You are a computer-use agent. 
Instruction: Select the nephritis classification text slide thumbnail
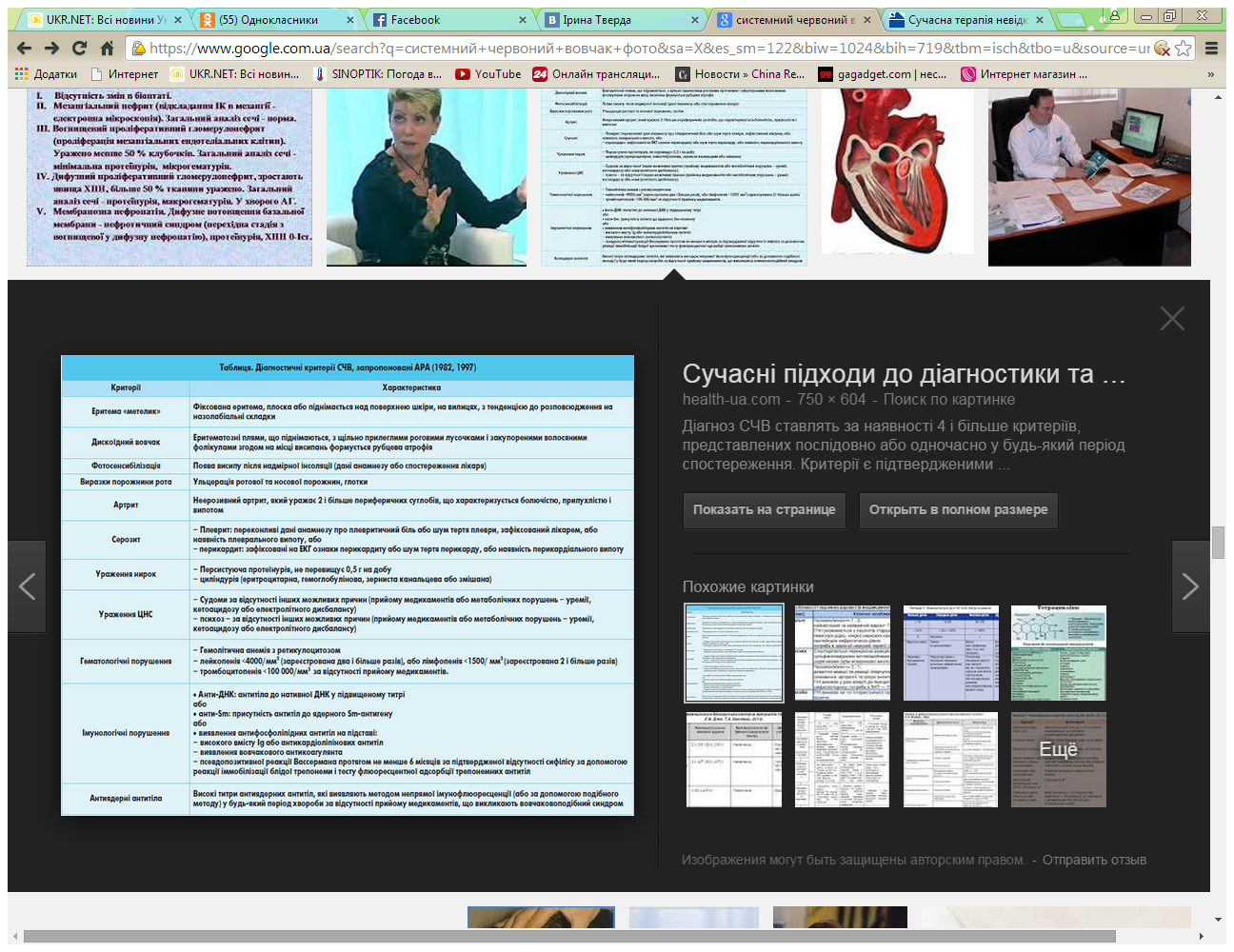pos(169,177)
